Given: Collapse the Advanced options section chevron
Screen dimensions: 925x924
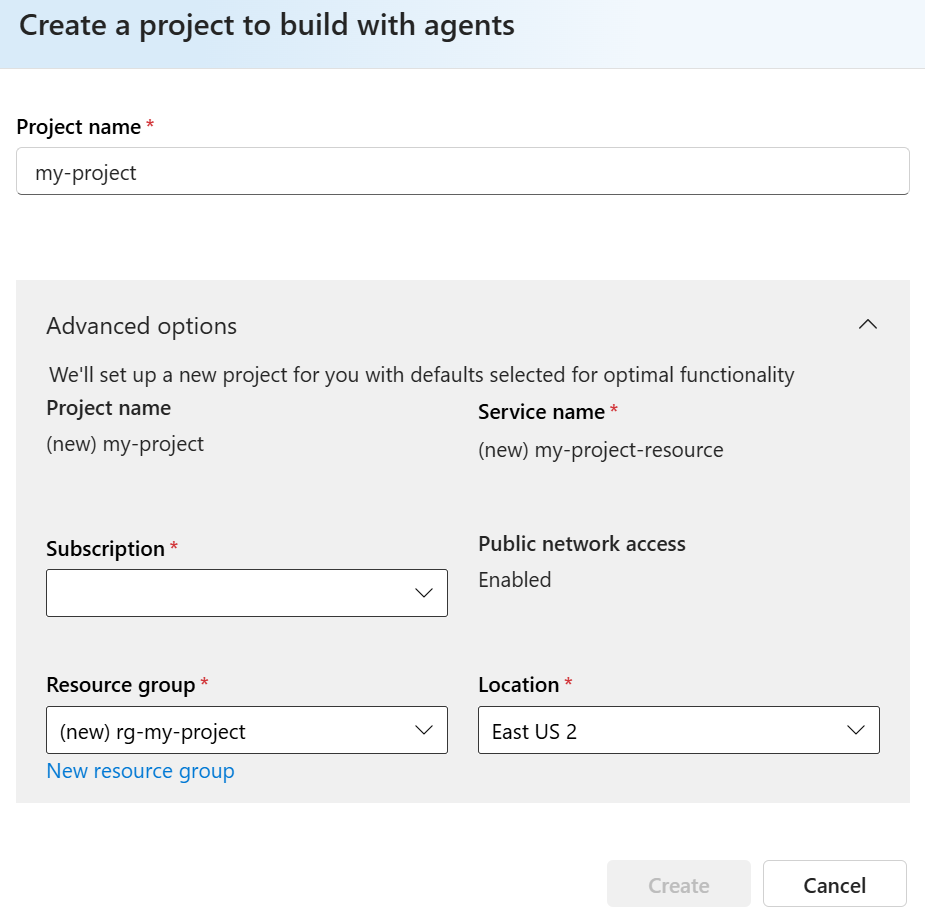Looking at the screenshot, I should point(868,324).
